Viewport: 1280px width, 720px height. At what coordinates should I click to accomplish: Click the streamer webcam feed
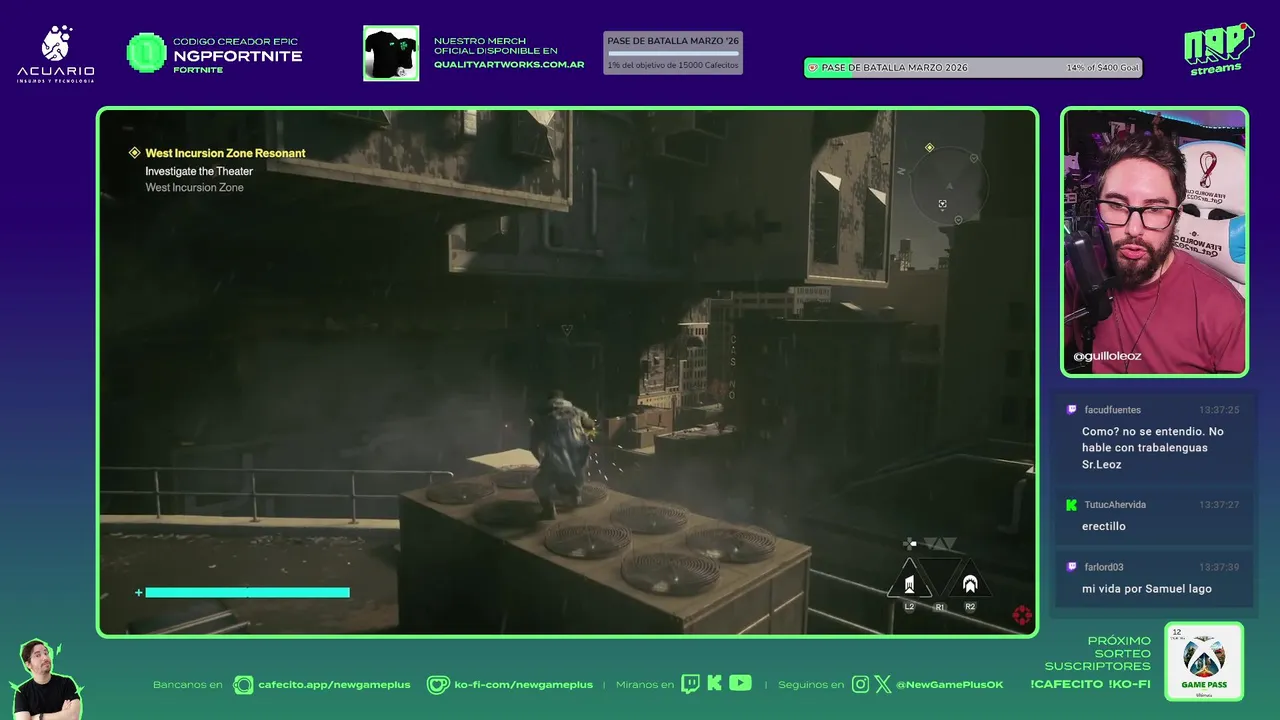1154,242
